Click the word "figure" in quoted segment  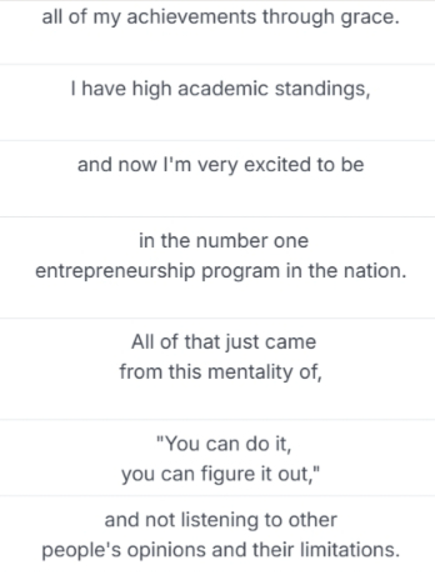[227, 475]
